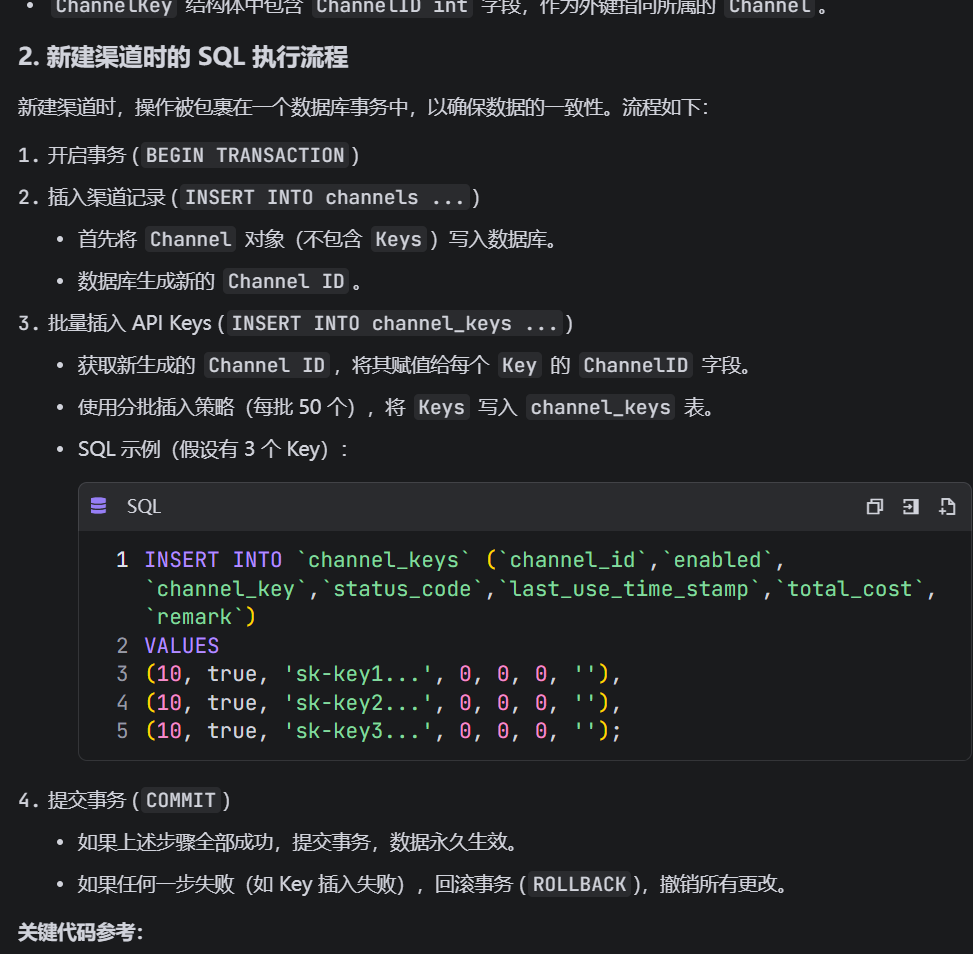
Task: Create new file from SQL code
Action: 947,507
